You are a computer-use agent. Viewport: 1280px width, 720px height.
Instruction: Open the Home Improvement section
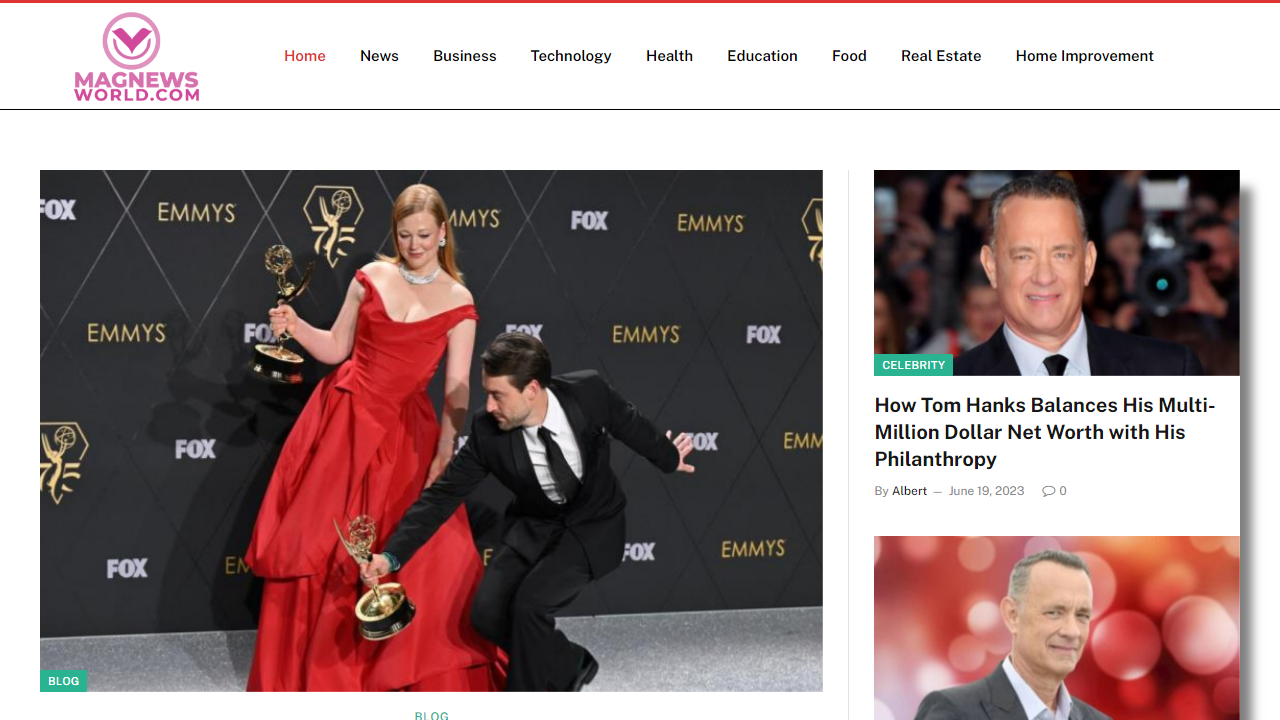(x=1084, y=56)
